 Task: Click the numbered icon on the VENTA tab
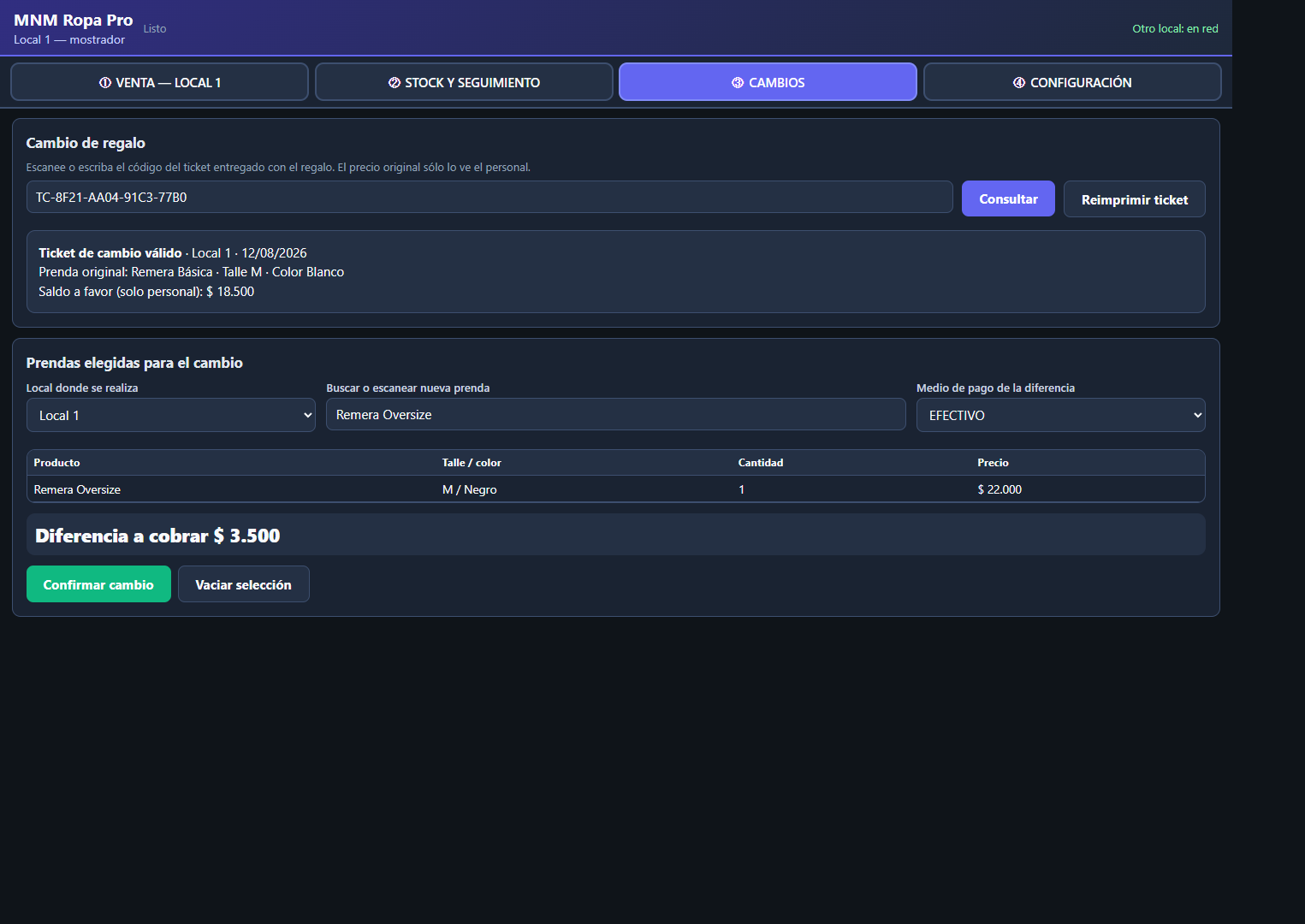[105, 83]
